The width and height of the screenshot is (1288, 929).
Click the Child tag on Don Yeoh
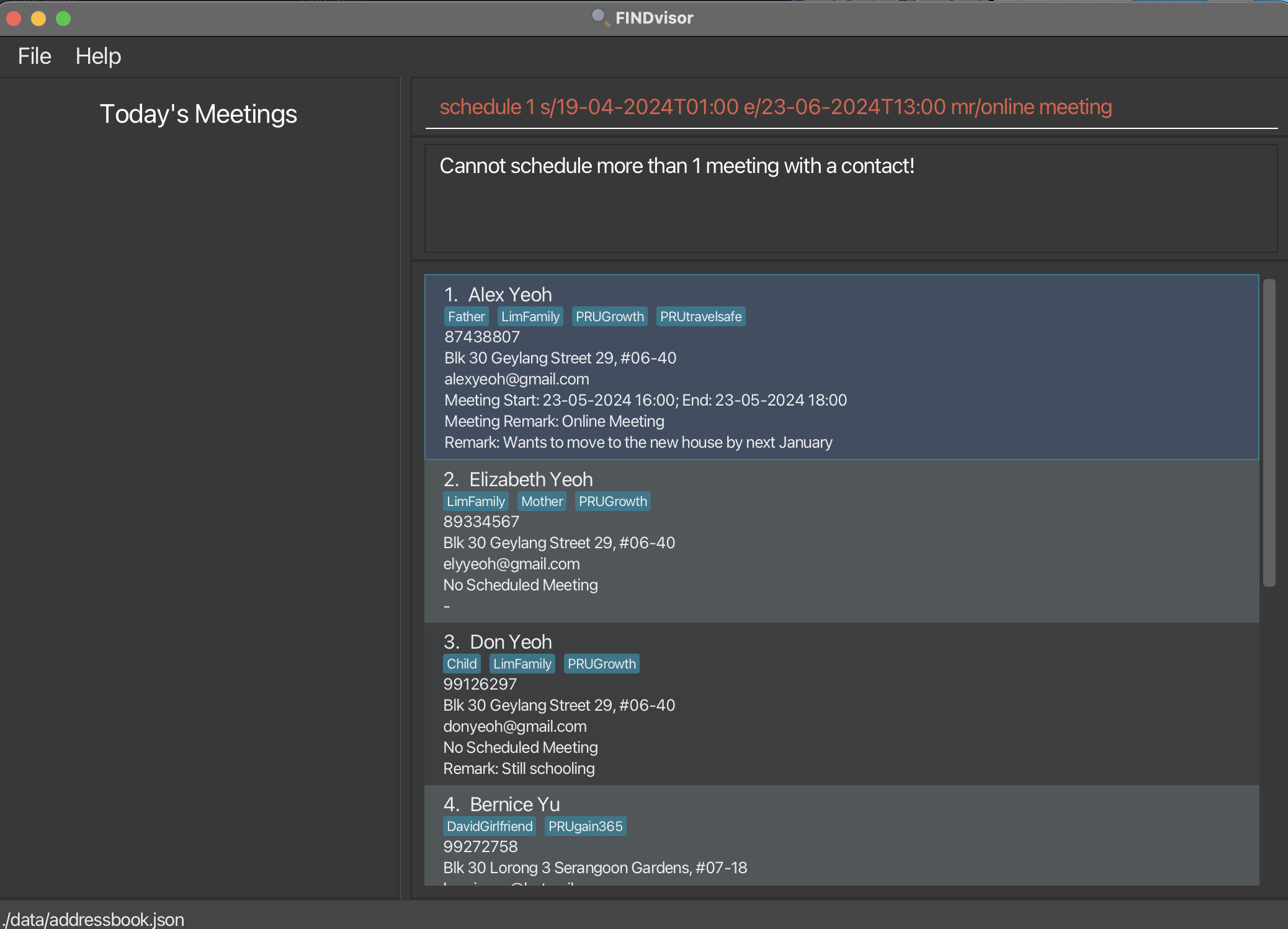pos(462,664)
